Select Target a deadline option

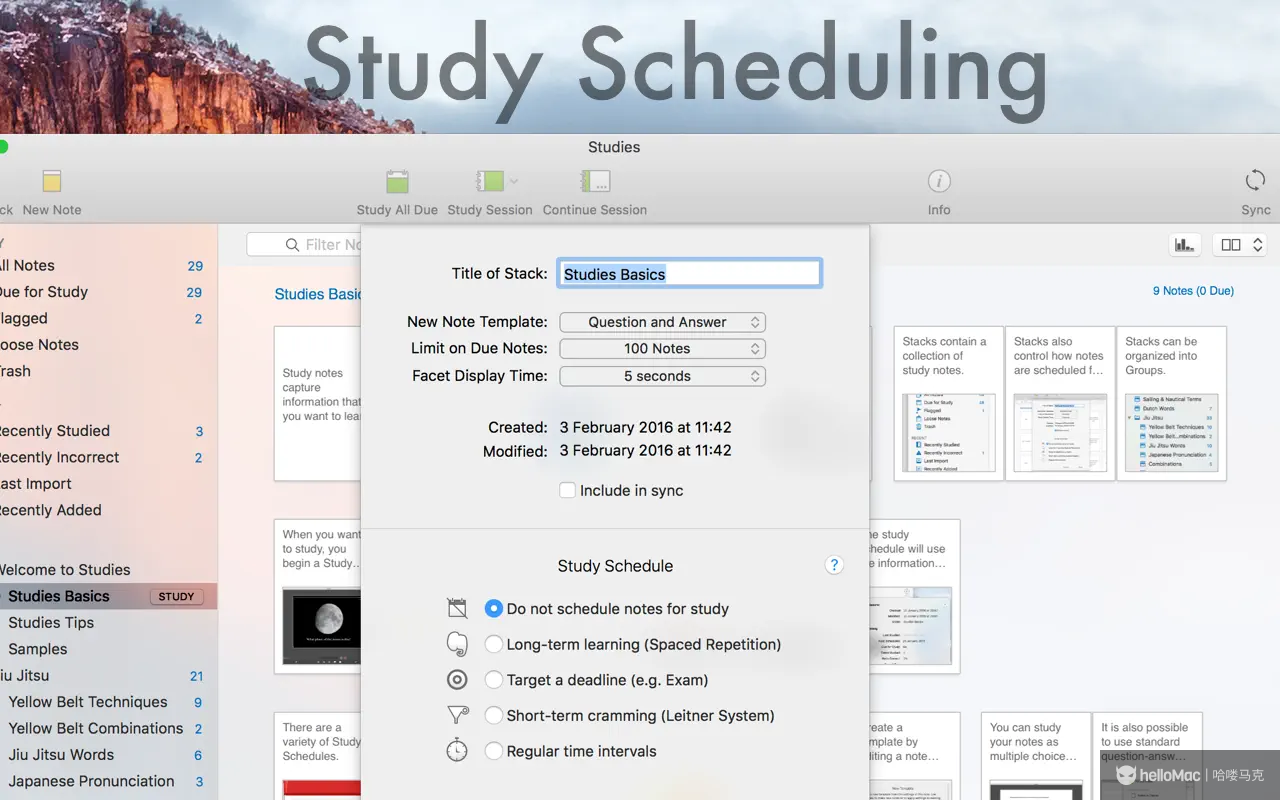pos(493,680)
